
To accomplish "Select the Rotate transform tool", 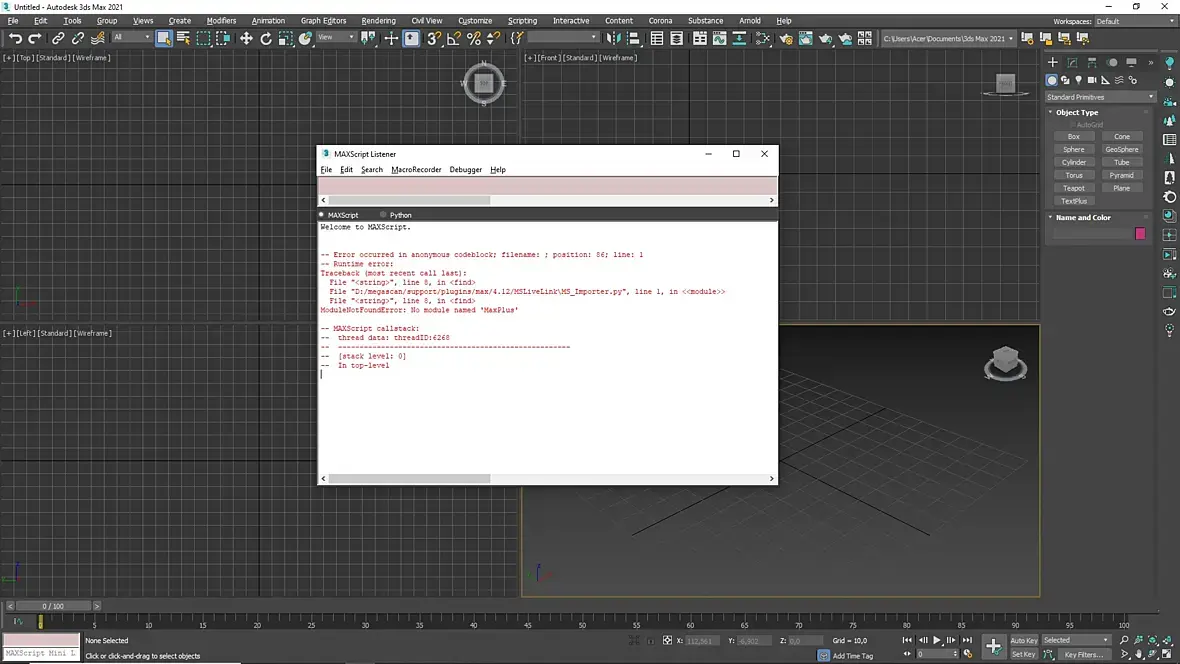I will coord(266,38).
